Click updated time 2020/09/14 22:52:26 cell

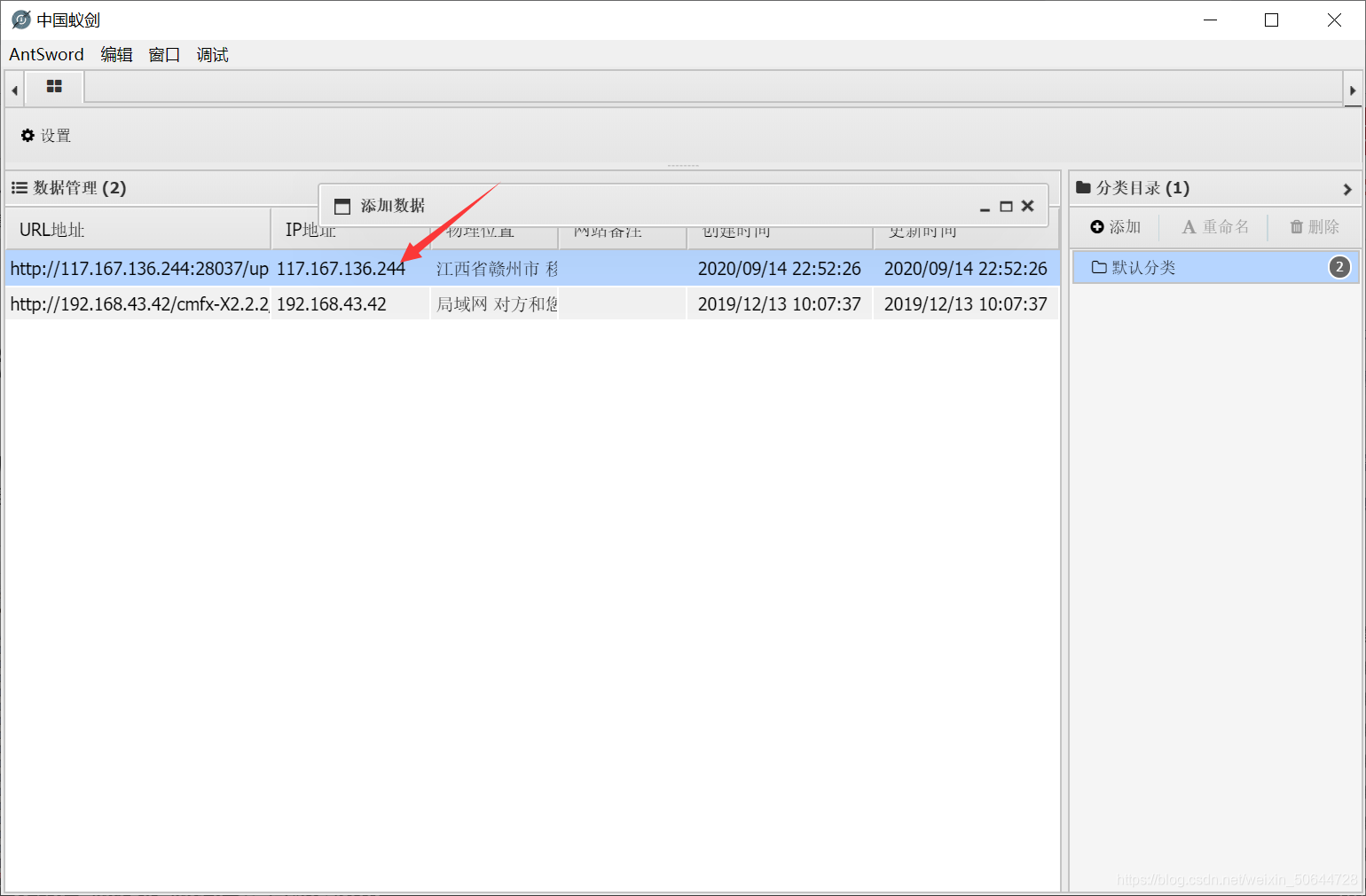[x=966, y=268]
